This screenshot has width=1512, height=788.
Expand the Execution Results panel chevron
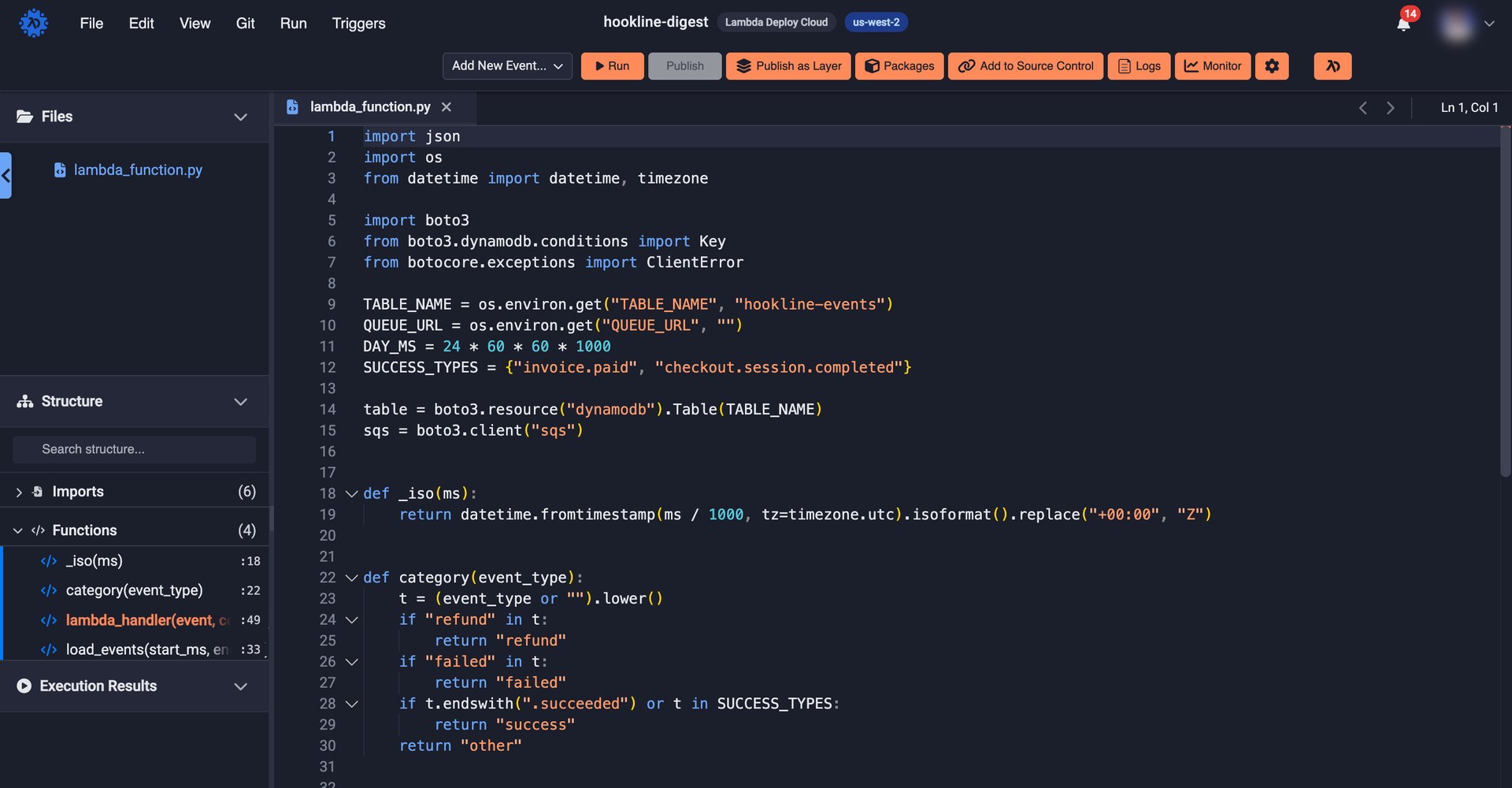click(x=241, y=686)
